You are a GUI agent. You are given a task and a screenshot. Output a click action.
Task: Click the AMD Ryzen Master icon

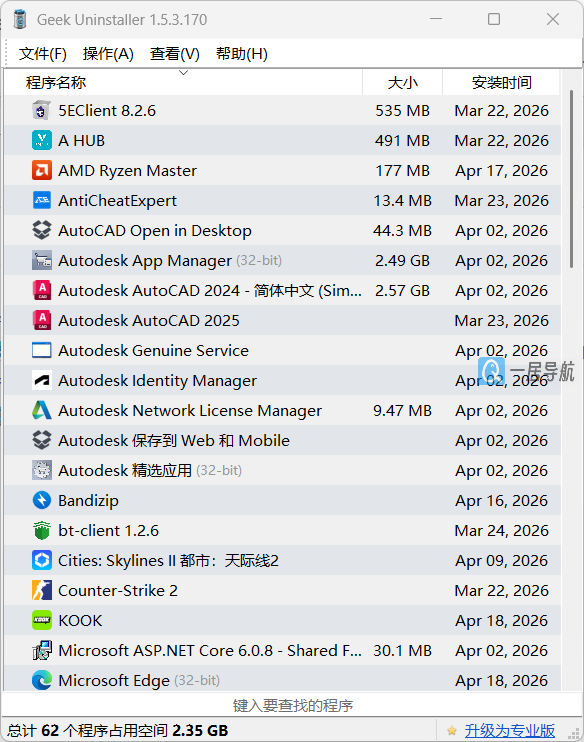42,170
